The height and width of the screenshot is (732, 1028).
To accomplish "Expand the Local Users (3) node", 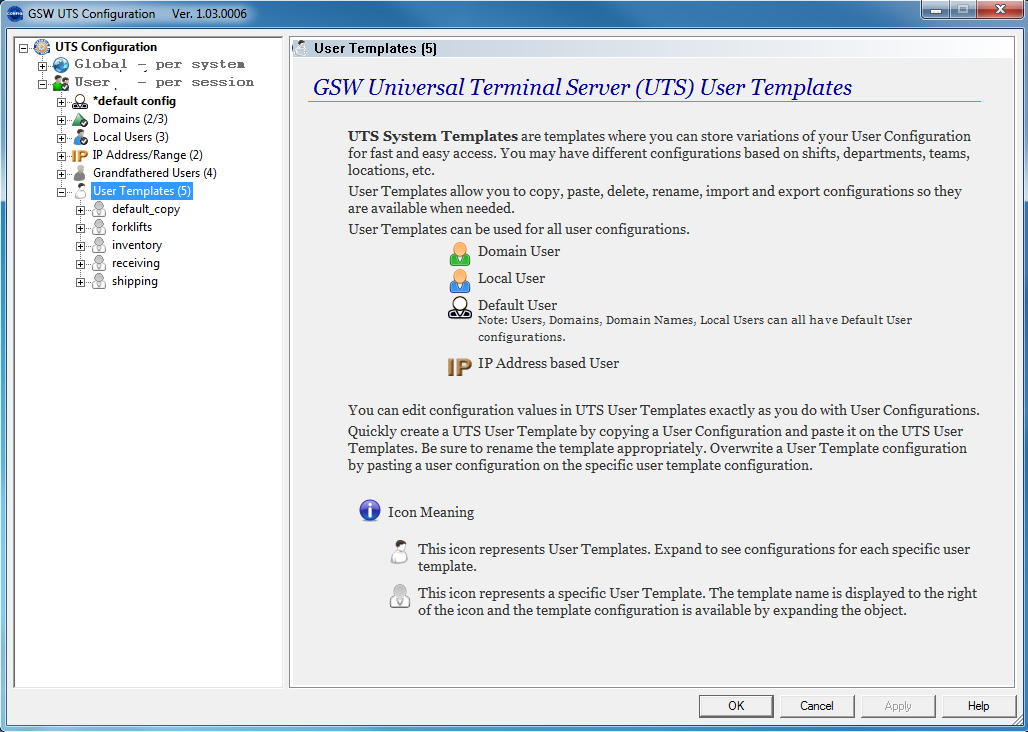I will [62, 138].
